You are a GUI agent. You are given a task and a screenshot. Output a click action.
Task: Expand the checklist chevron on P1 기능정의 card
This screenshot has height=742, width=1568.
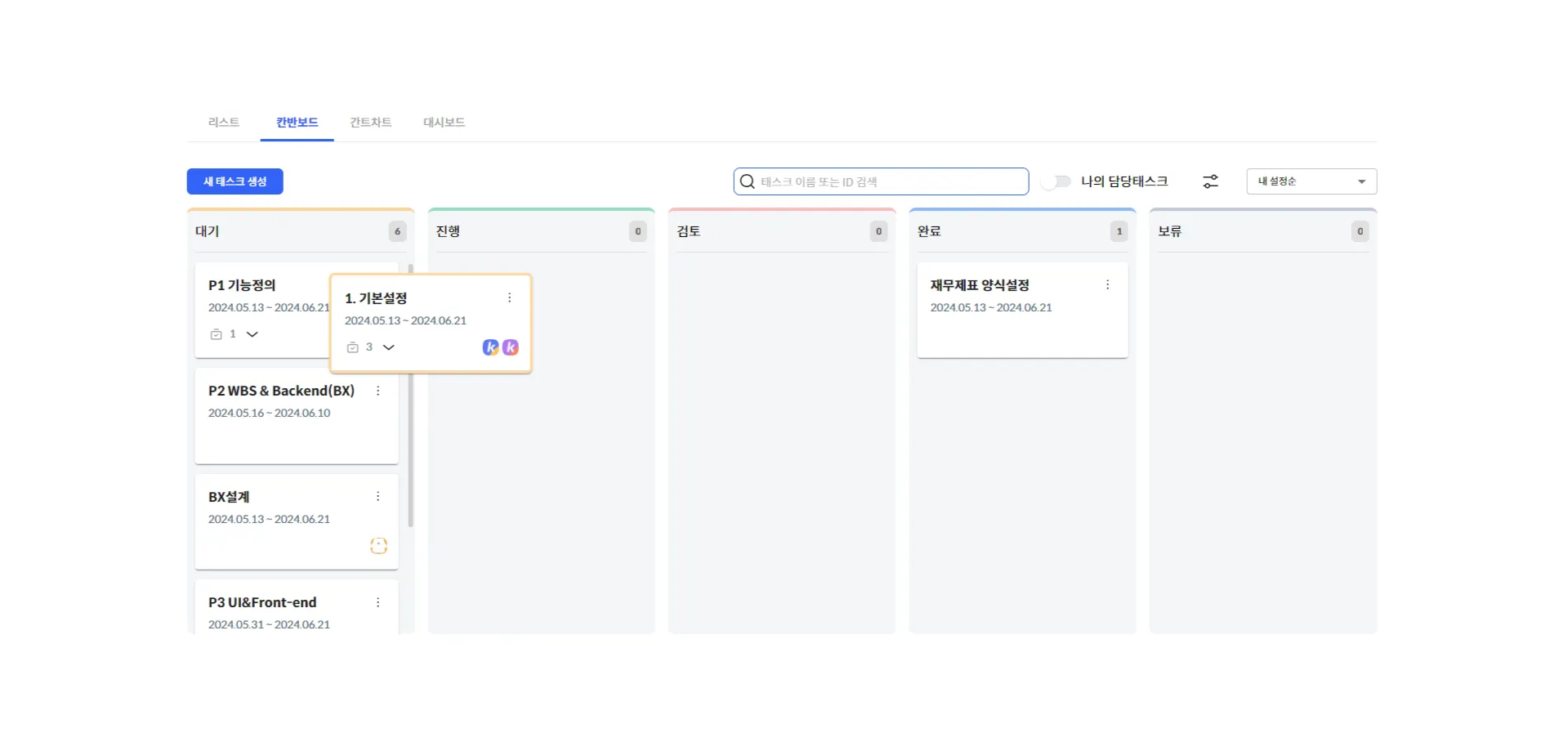(252, 334)
